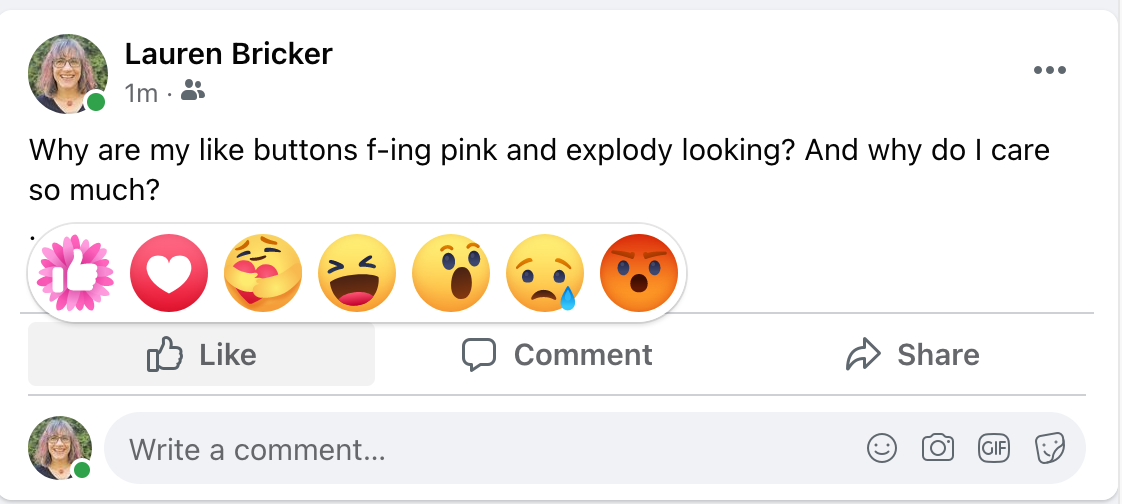This screenshot has height=504, width=1122.
Task: Attach a photo using the camera icon
Action: [x=938, y=449]
